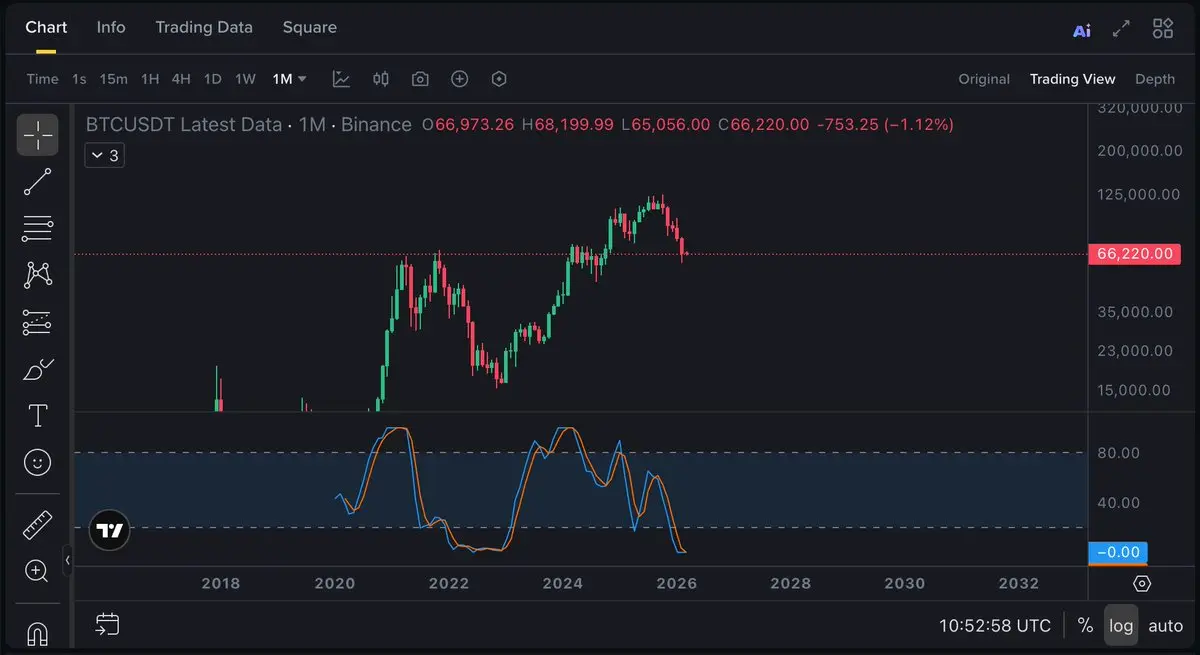Click the 2020 time axis label

[334, 583]
